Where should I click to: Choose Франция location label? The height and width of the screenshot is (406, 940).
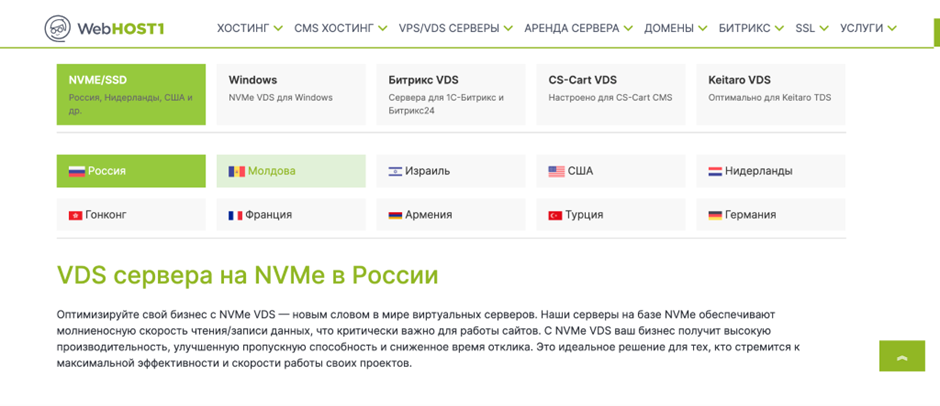(x=269, y=215)
